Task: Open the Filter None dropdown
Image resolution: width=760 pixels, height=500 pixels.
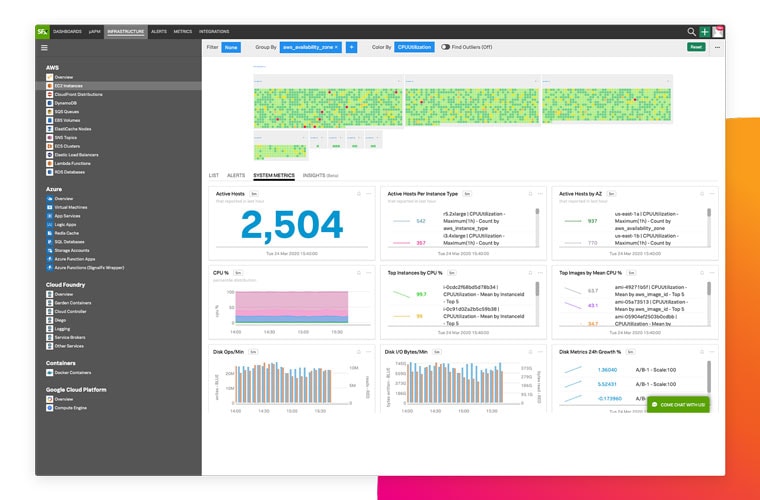Action: coord(231,47)
